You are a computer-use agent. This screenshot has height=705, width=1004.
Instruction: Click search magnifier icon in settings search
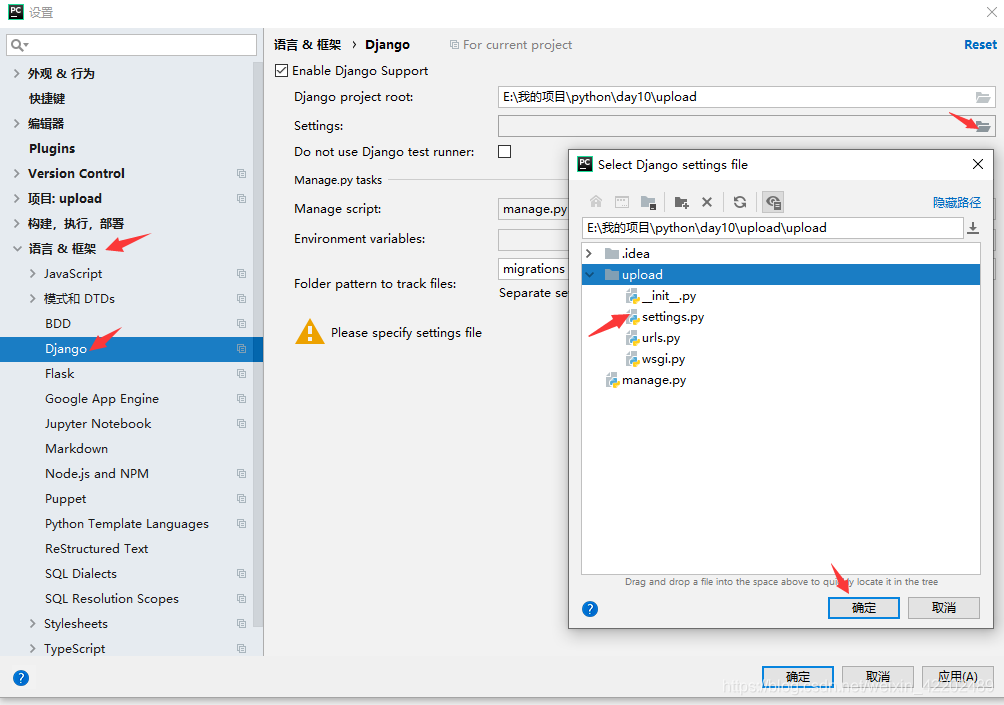18,45
